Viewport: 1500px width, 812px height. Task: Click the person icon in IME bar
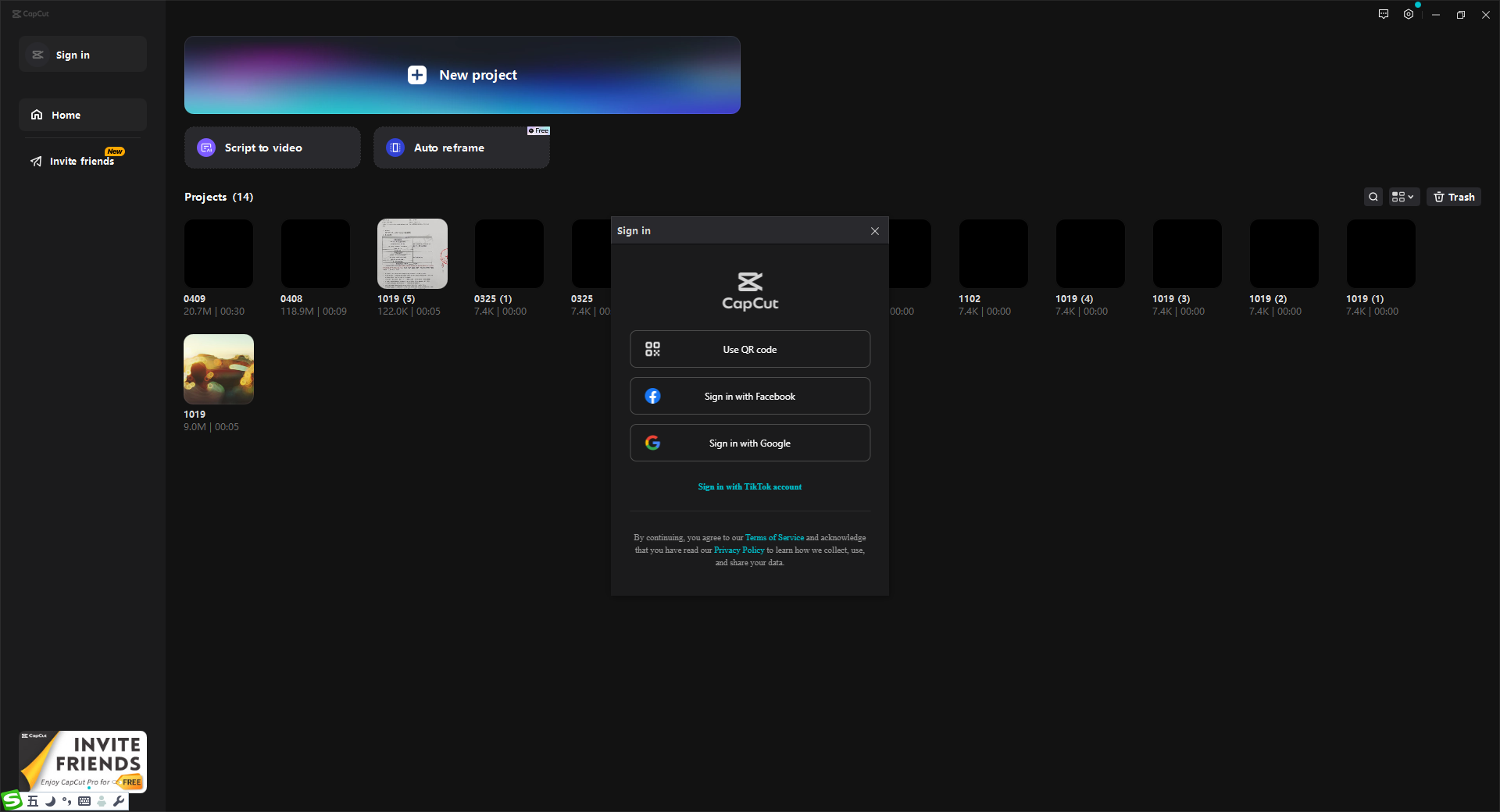[x=102, y=801]
